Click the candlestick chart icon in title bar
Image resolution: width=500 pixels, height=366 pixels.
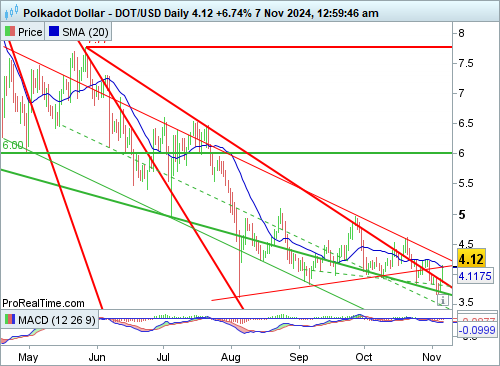11,13
